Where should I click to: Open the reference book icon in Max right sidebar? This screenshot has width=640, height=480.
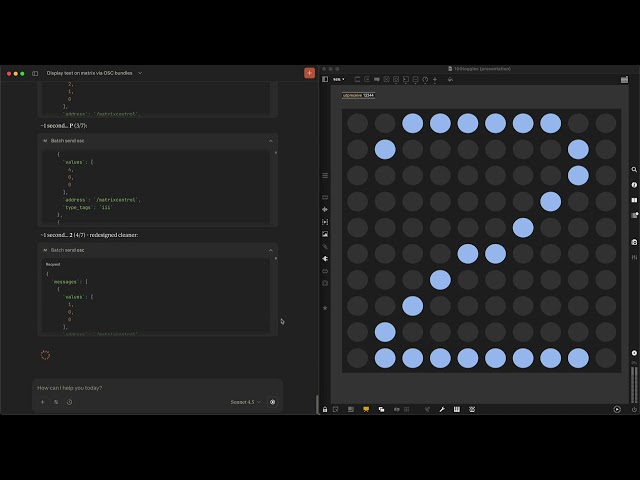point(634,200)
